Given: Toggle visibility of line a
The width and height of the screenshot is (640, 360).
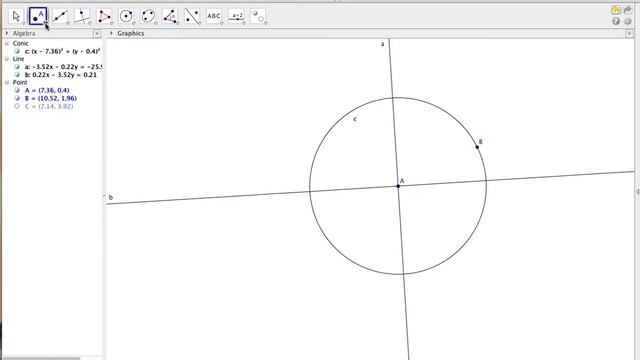Looking at the screenshot, I should click(x=17, y=67).
